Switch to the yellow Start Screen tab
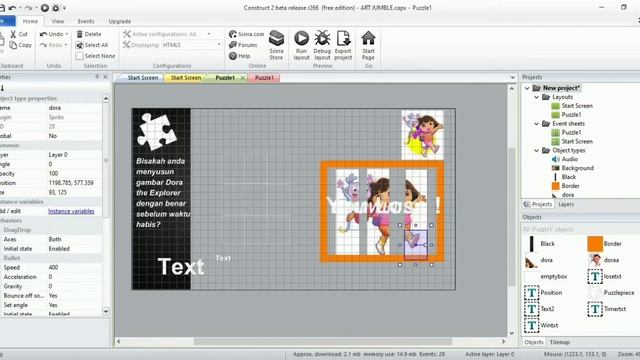 pos(186,78)
